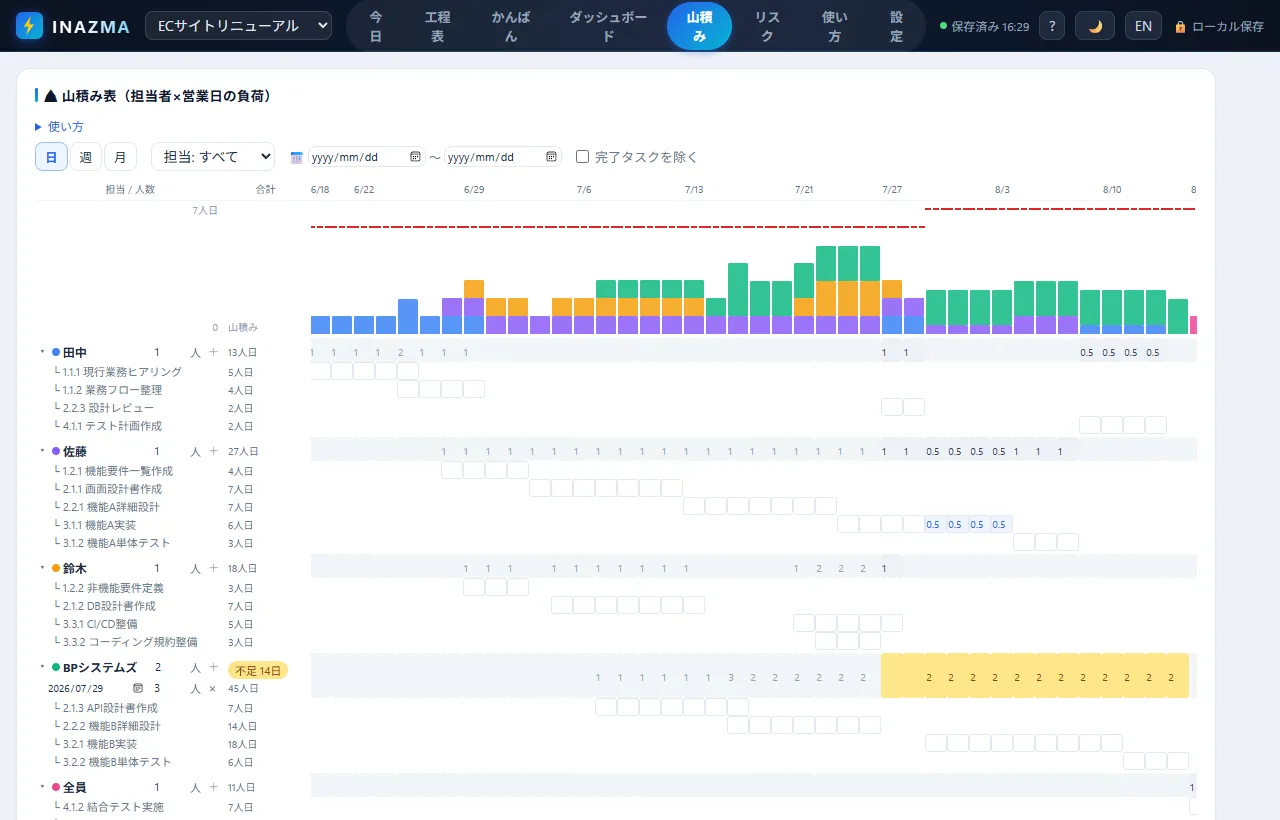Collapse the 佐藤 group triangle
The width and height of the screenshot is (1280, 820).
coord(42,451)
